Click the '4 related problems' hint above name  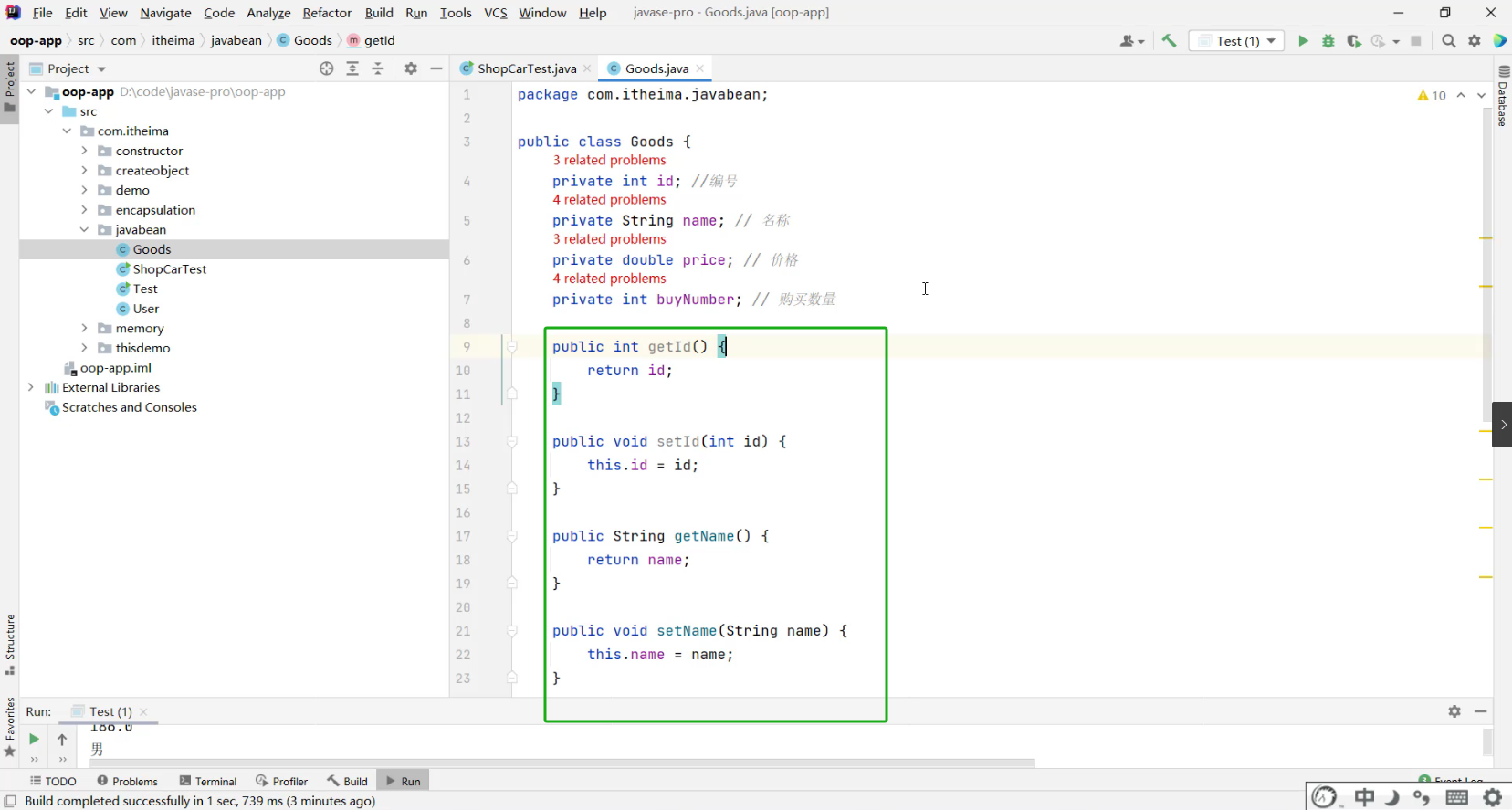tap(609, 200)
